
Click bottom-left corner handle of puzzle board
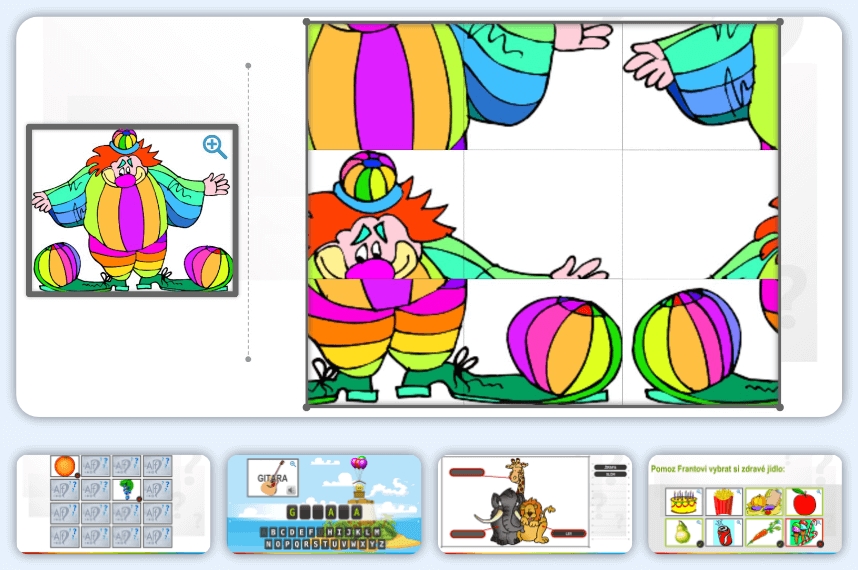tap(306, 407)
